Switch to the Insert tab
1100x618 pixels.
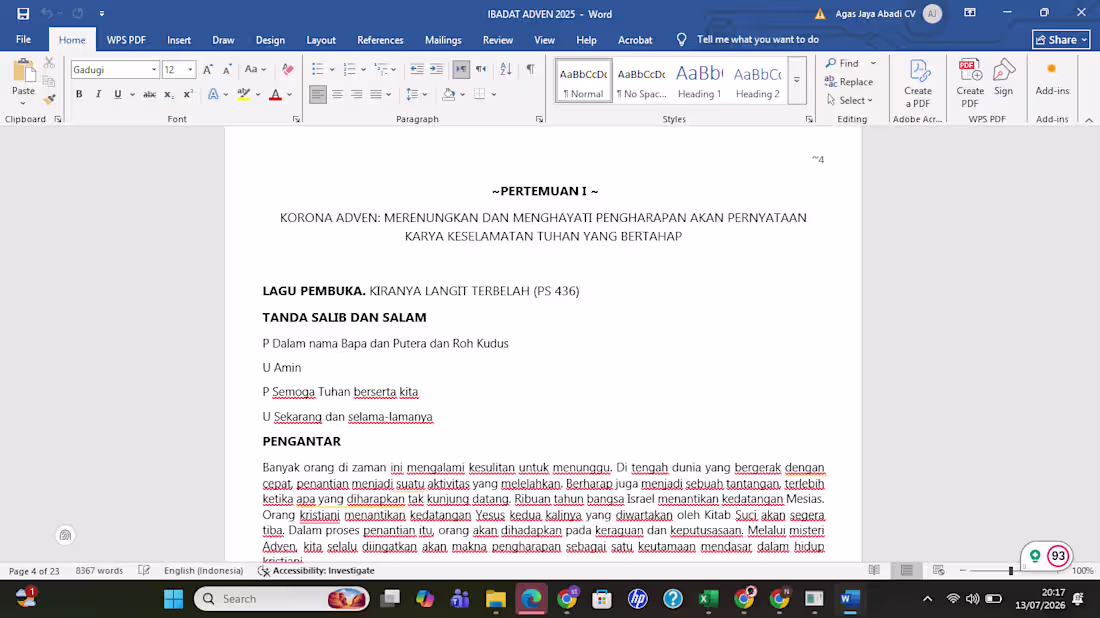tap(179, 40)
